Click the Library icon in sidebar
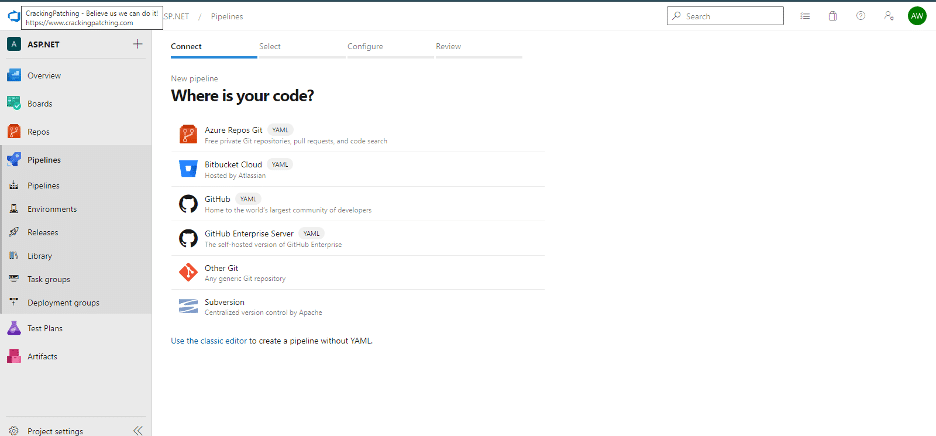 [x=14, y=256]
